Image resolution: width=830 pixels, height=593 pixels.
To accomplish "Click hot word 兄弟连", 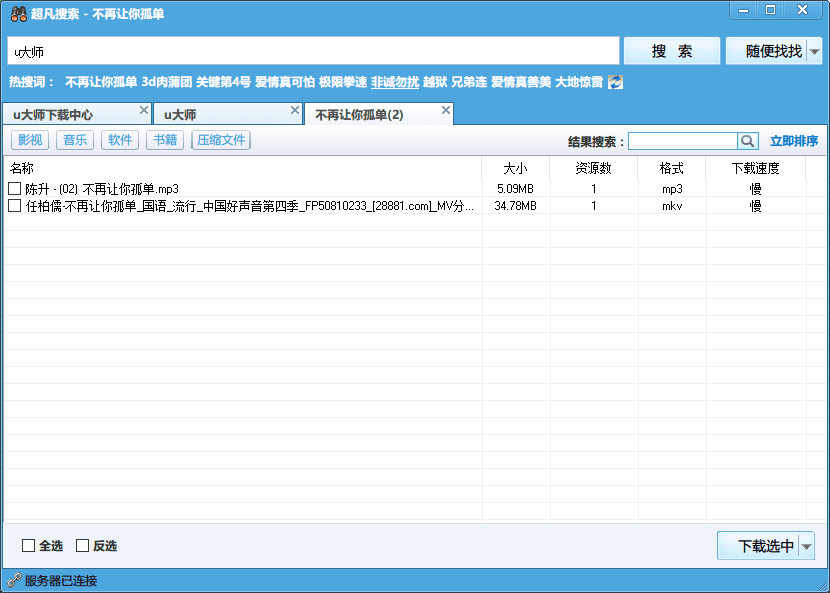I will (x=468, y=82).
